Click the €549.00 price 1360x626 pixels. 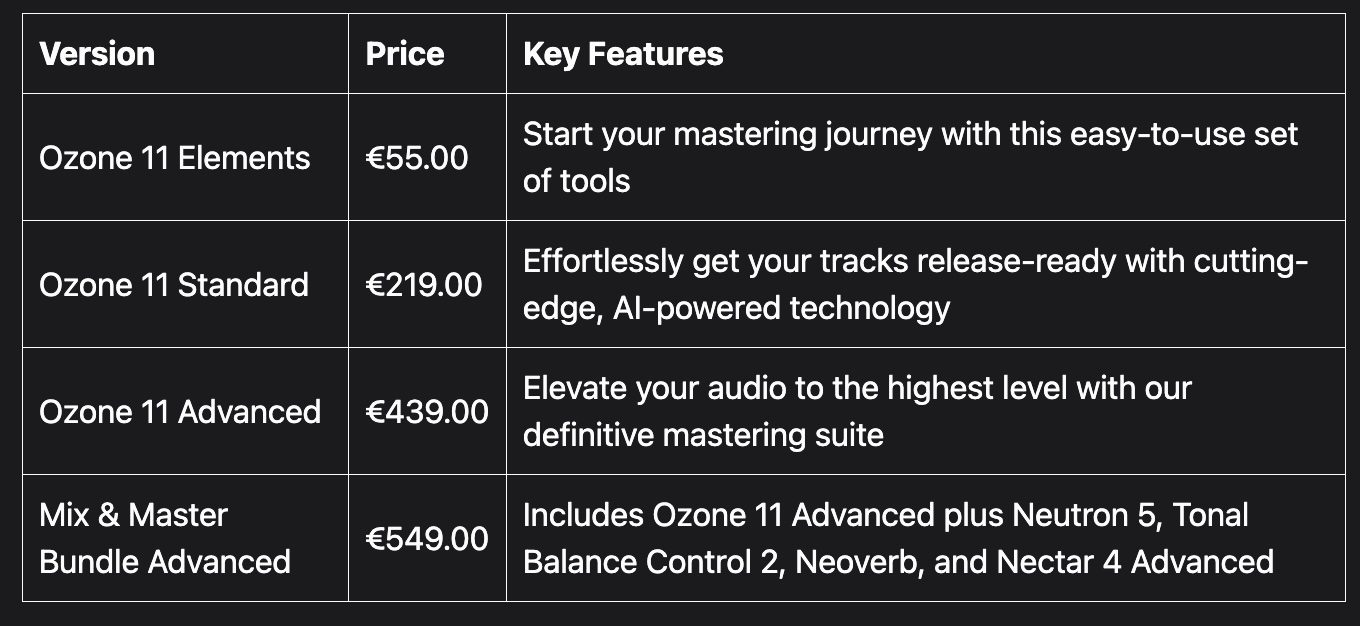pos(427,539)
